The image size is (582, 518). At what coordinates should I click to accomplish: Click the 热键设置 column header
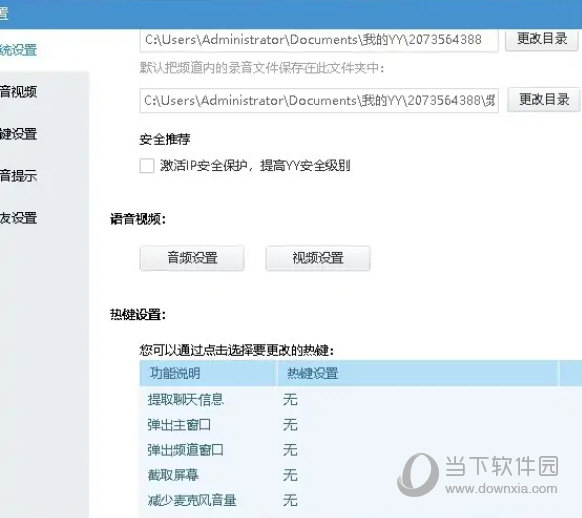pyautogui.click(x=418, y=373)
